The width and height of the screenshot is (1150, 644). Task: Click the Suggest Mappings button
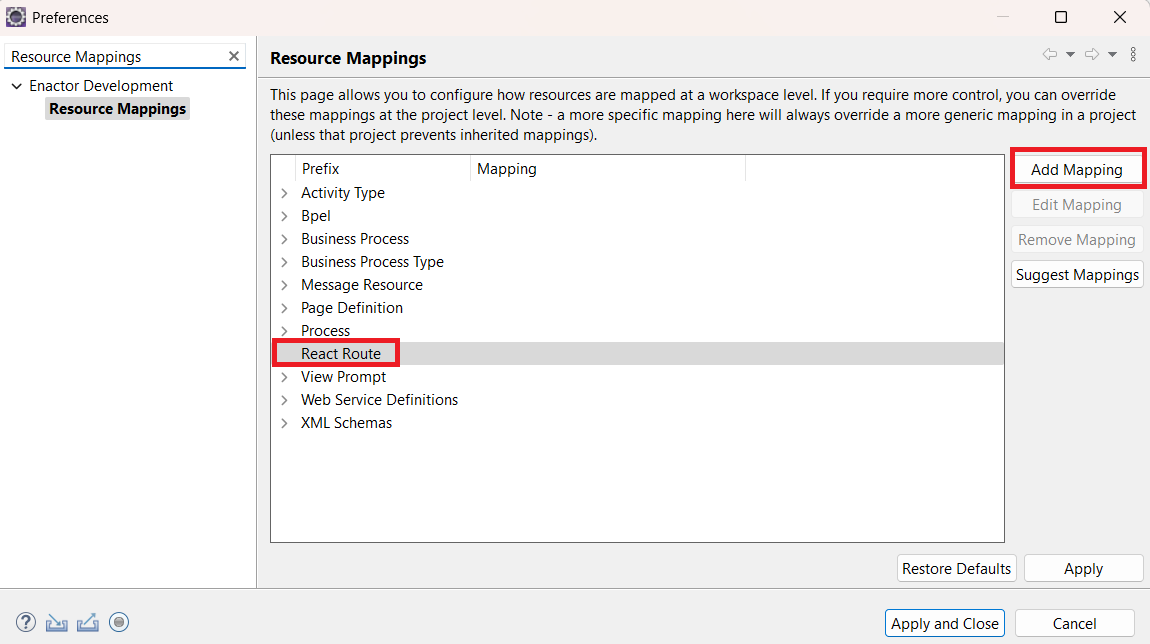tap(1077, 274)
